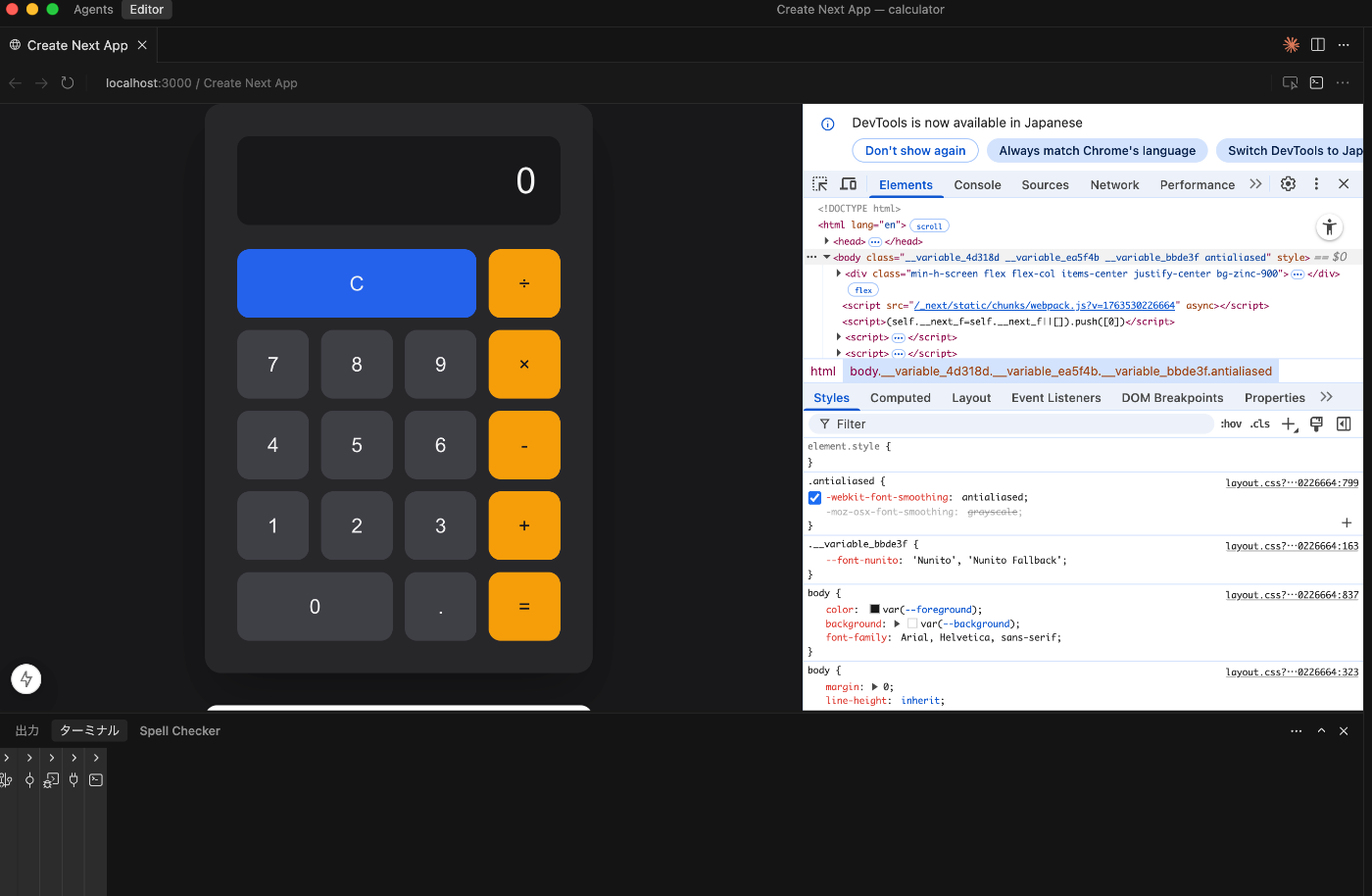
Task: Click the orange starburst icon in tab bar
Action: click(x=1292, y=45)
